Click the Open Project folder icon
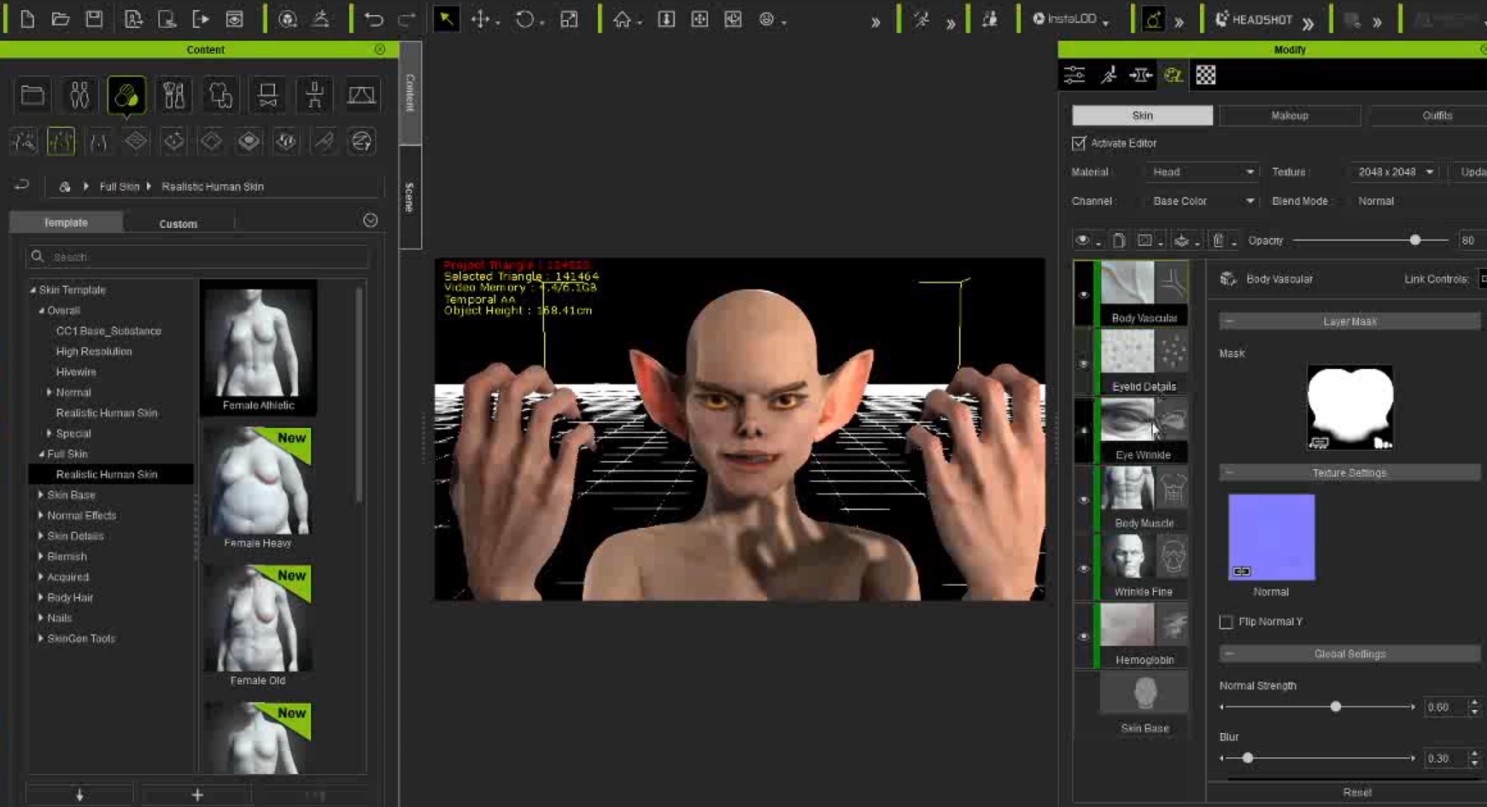 point(60,19)
